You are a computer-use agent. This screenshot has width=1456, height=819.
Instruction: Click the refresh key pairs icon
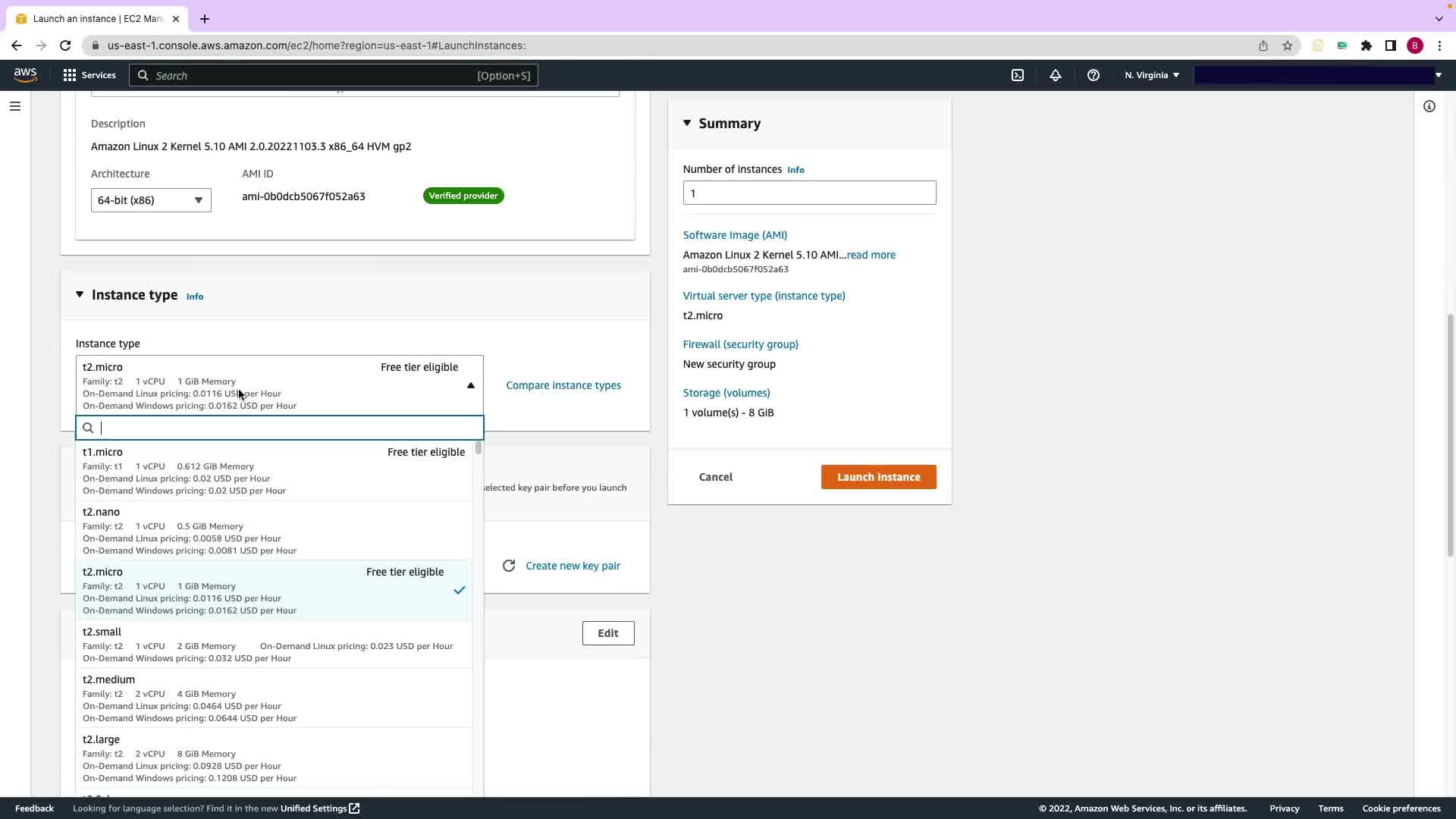(x=509, y=566)
